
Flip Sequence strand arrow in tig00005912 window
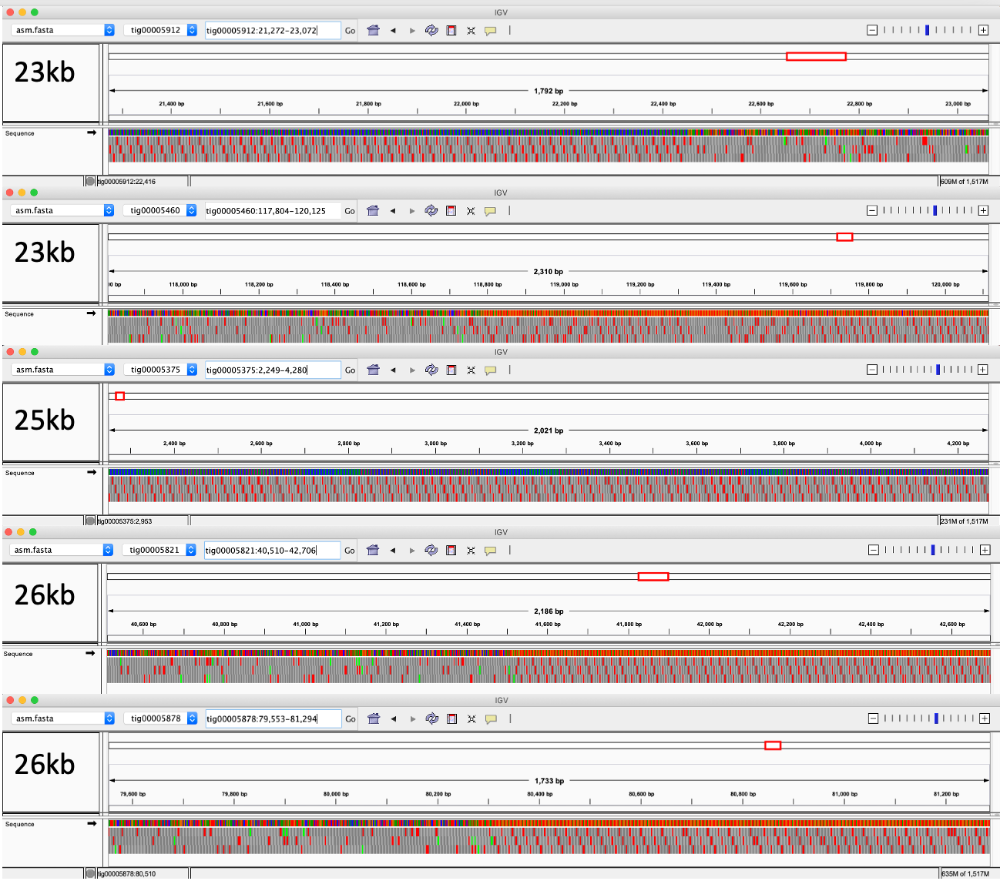pos(92,133)
